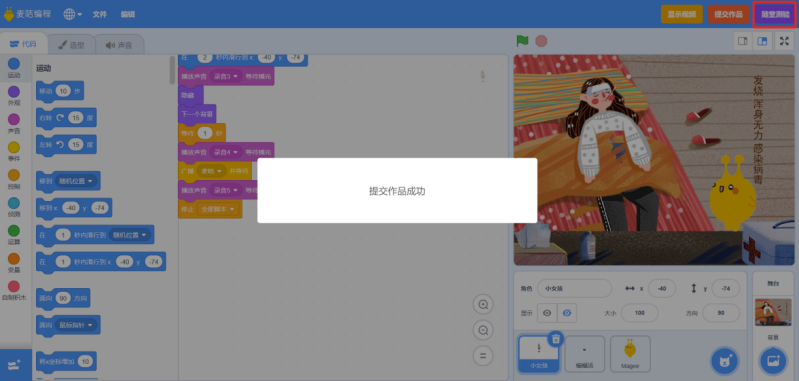The height and width of the screenshot is (381, 799).
Task: Stop the project with red stop icon
Action: click(x=541, y=41)
